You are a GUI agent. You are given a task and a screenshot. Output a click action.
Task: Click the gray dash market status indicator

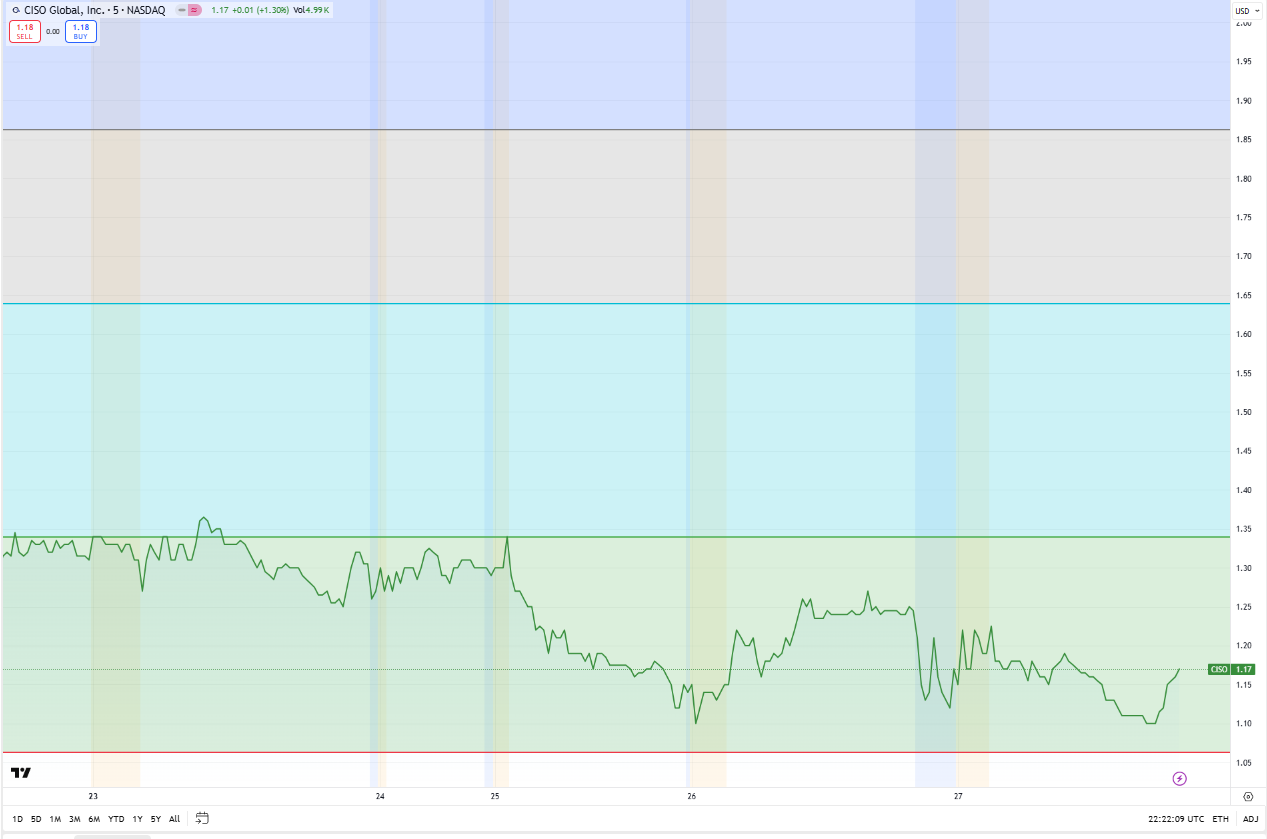[181, 10]
